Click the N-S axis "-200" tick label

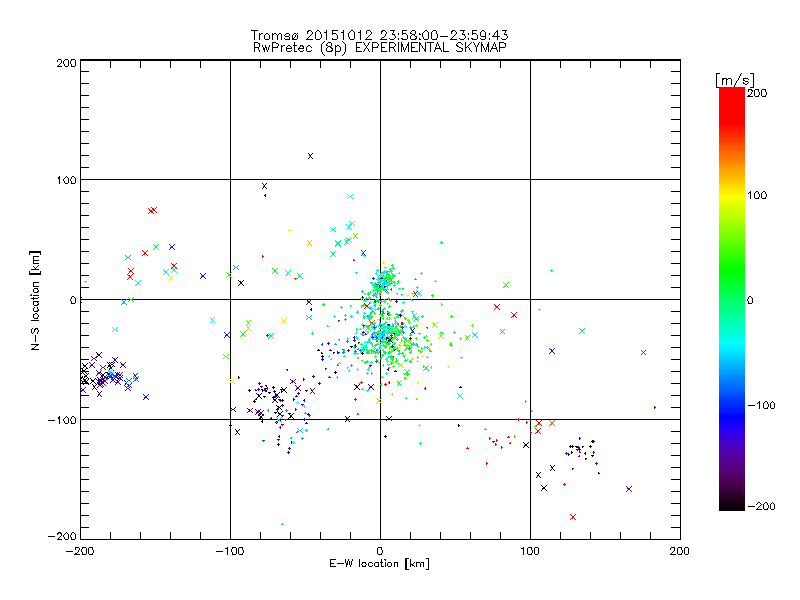coord(62,536)
